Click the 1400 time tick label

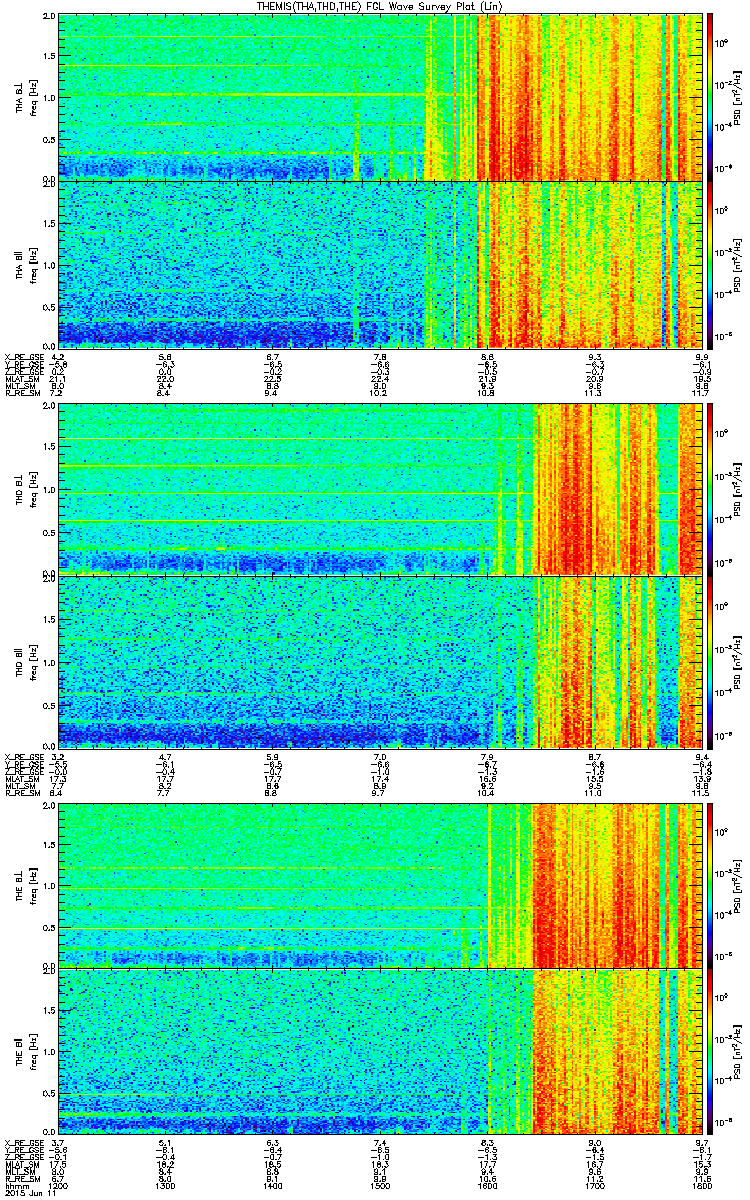click(x=273, y=1187)
